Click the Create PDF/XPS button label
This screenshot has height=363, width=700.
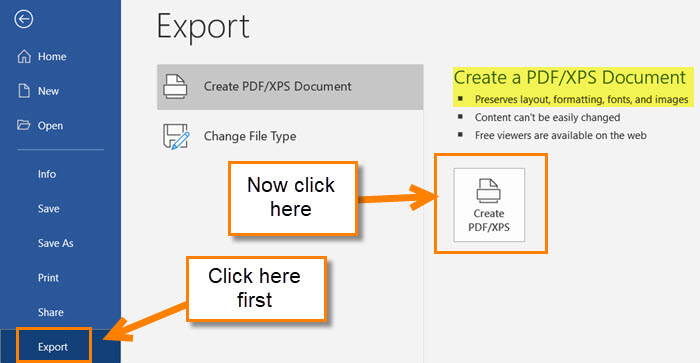coord(489,220)
